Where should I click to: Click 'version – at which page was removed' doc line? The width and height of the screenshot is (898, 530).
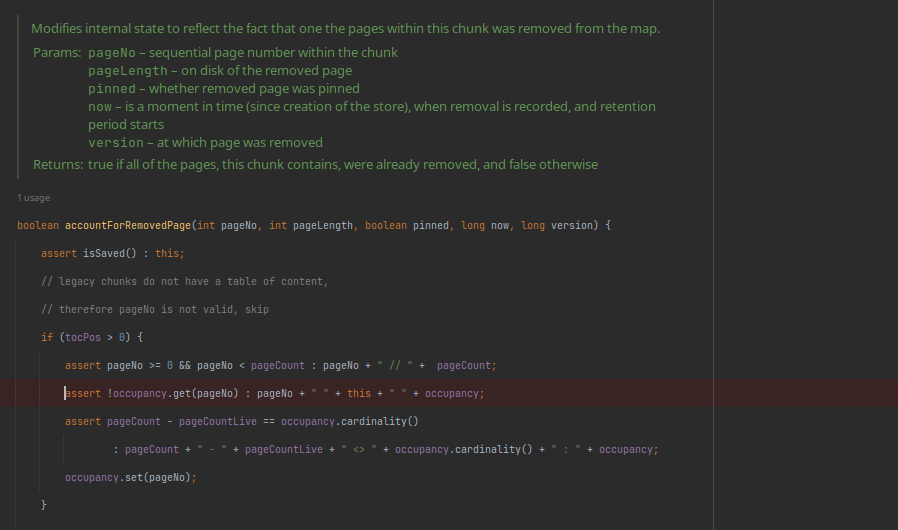(205, 143)
